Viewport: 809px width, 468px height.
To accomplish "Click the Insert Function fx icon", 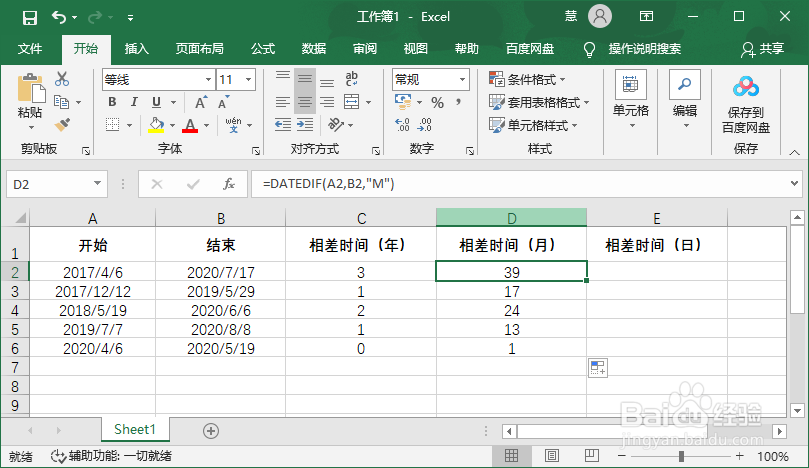I will pos(229,184).
